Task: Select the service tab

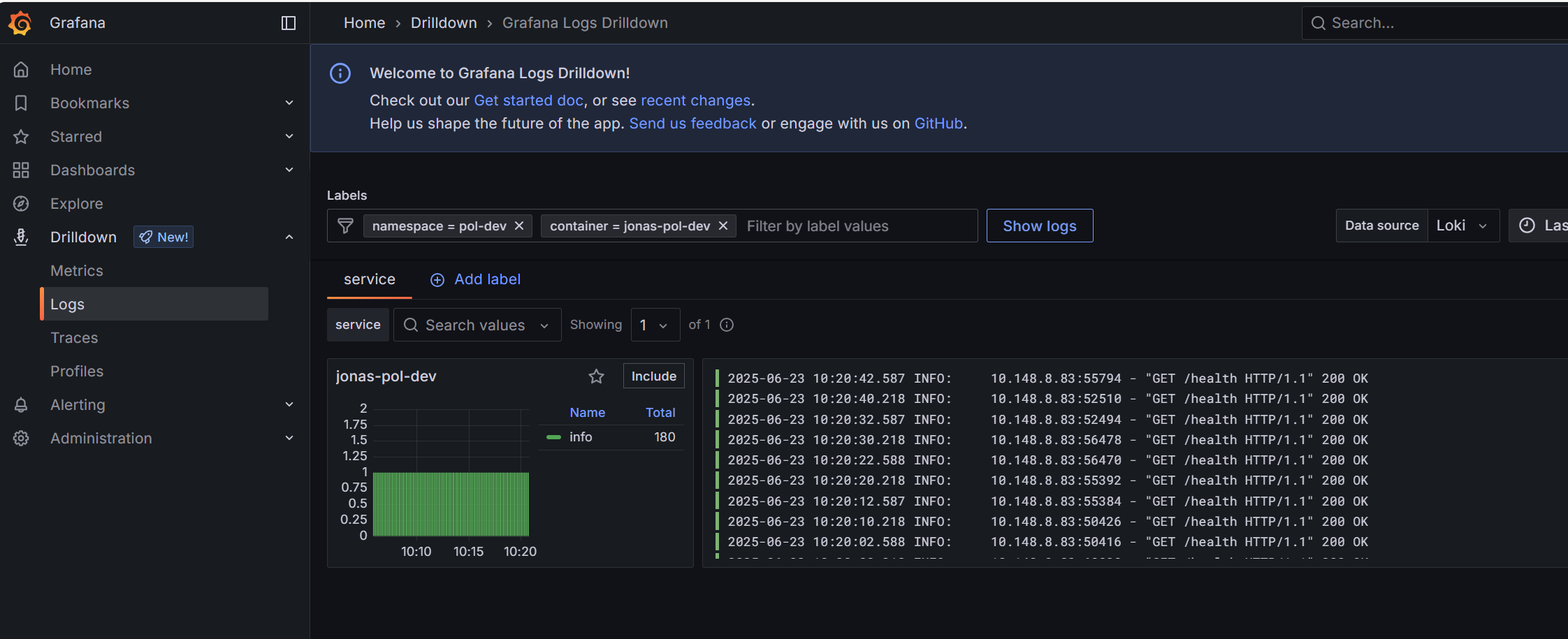Action: (370, 279)
